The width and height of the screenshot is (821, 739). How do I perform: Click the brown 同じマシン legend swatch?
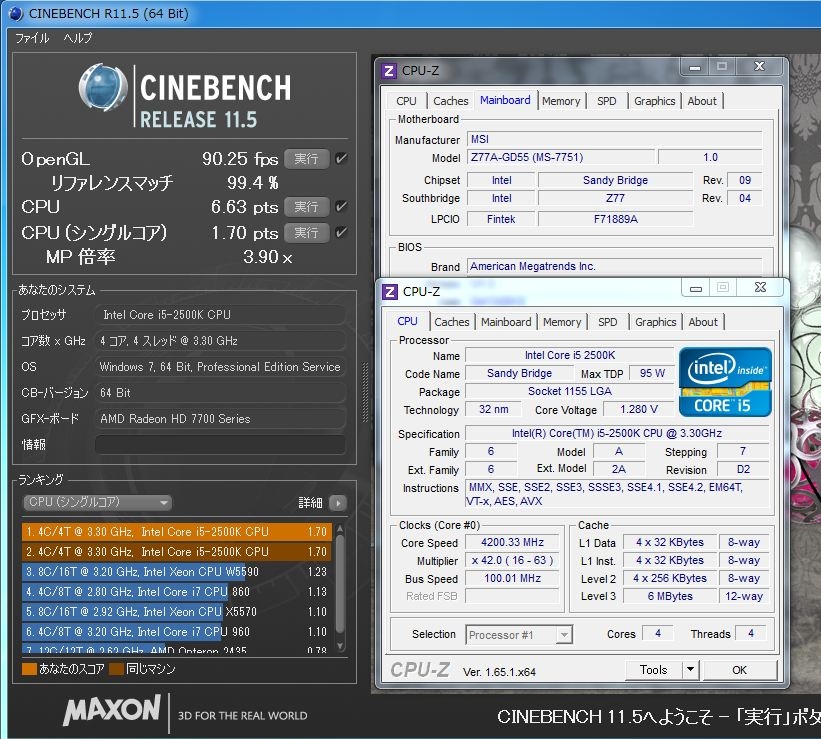pos(116,669)
